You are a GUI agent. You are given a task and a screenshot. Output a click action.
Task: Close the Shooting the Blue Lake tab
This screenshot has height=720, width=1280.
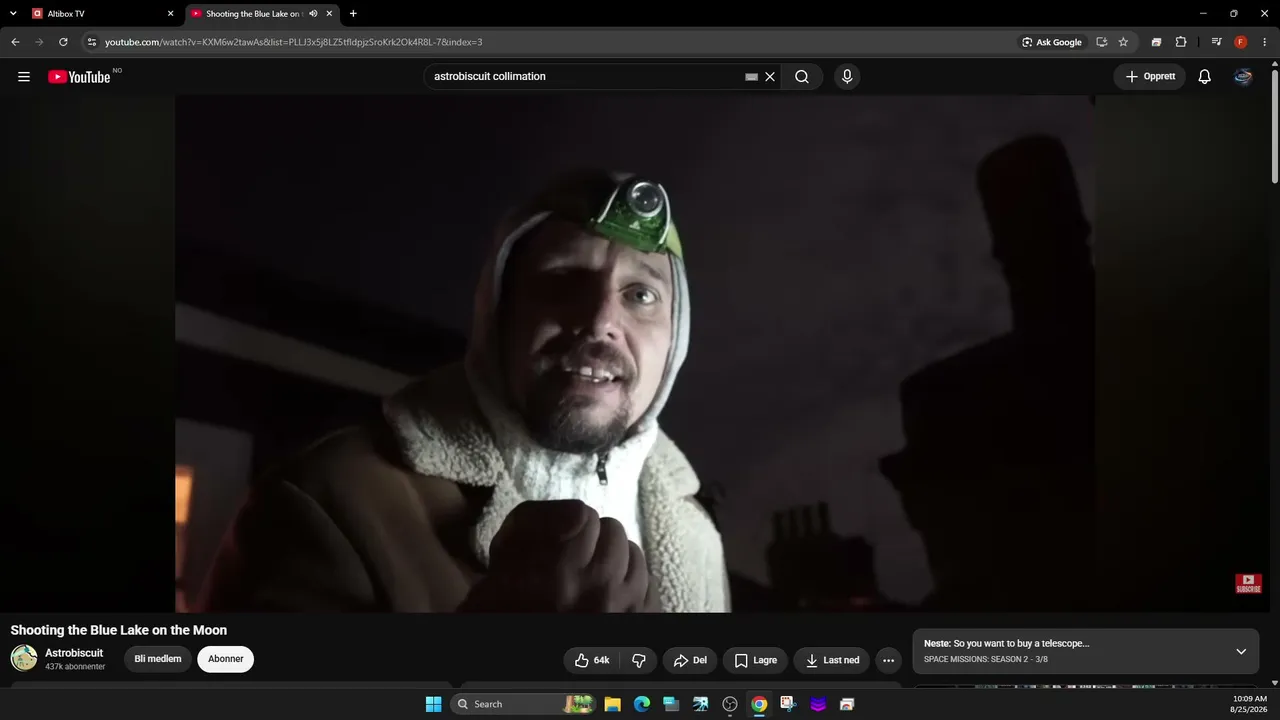point(329,14)
